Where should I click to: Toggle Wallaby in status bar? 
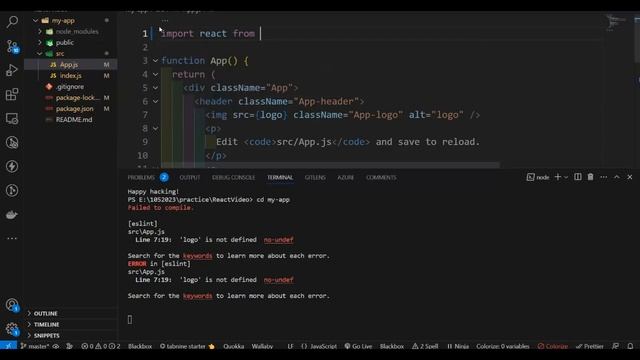click(x=262, y=346)
